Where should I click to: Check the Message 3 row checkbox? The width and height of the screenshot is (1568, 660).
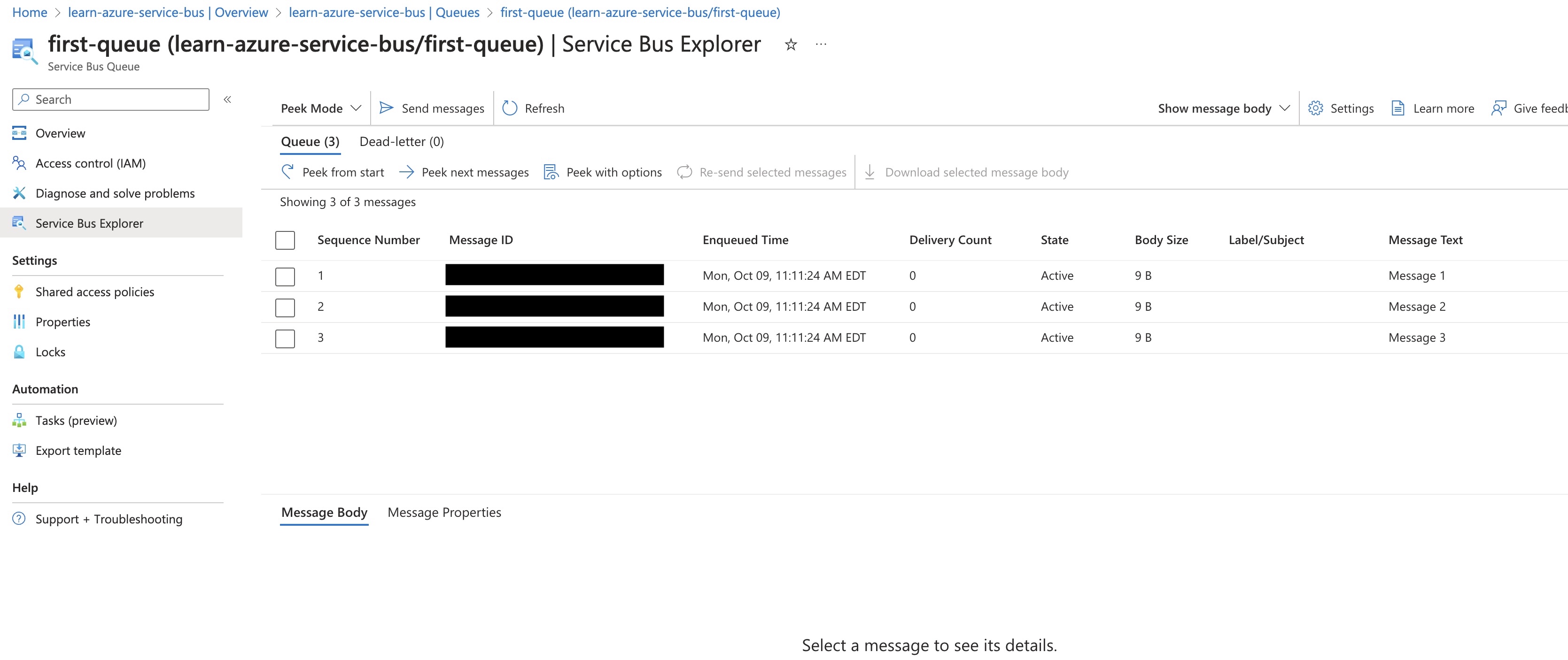click(285, 337)
